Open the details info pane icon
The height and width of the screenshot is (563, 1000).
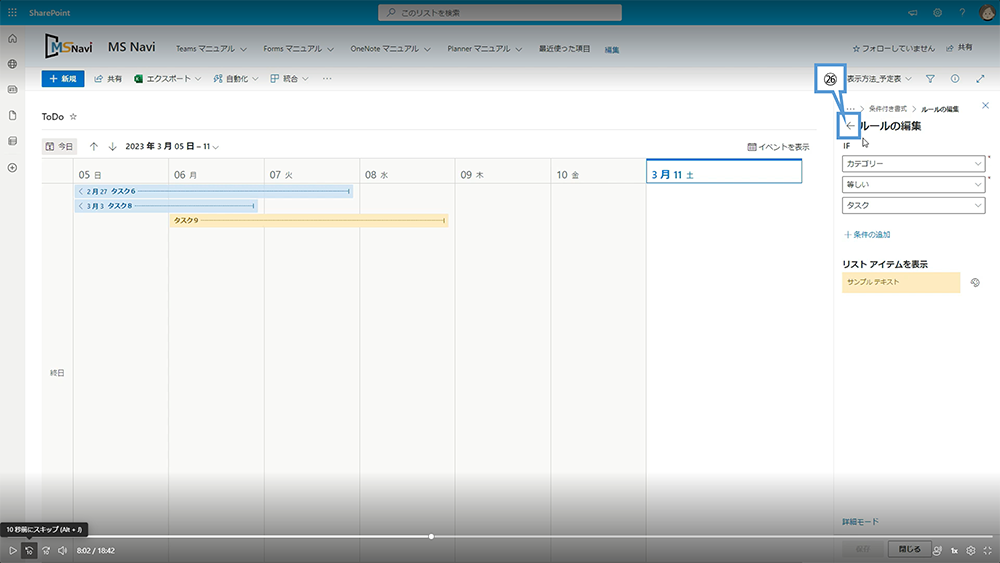(955, 78)
